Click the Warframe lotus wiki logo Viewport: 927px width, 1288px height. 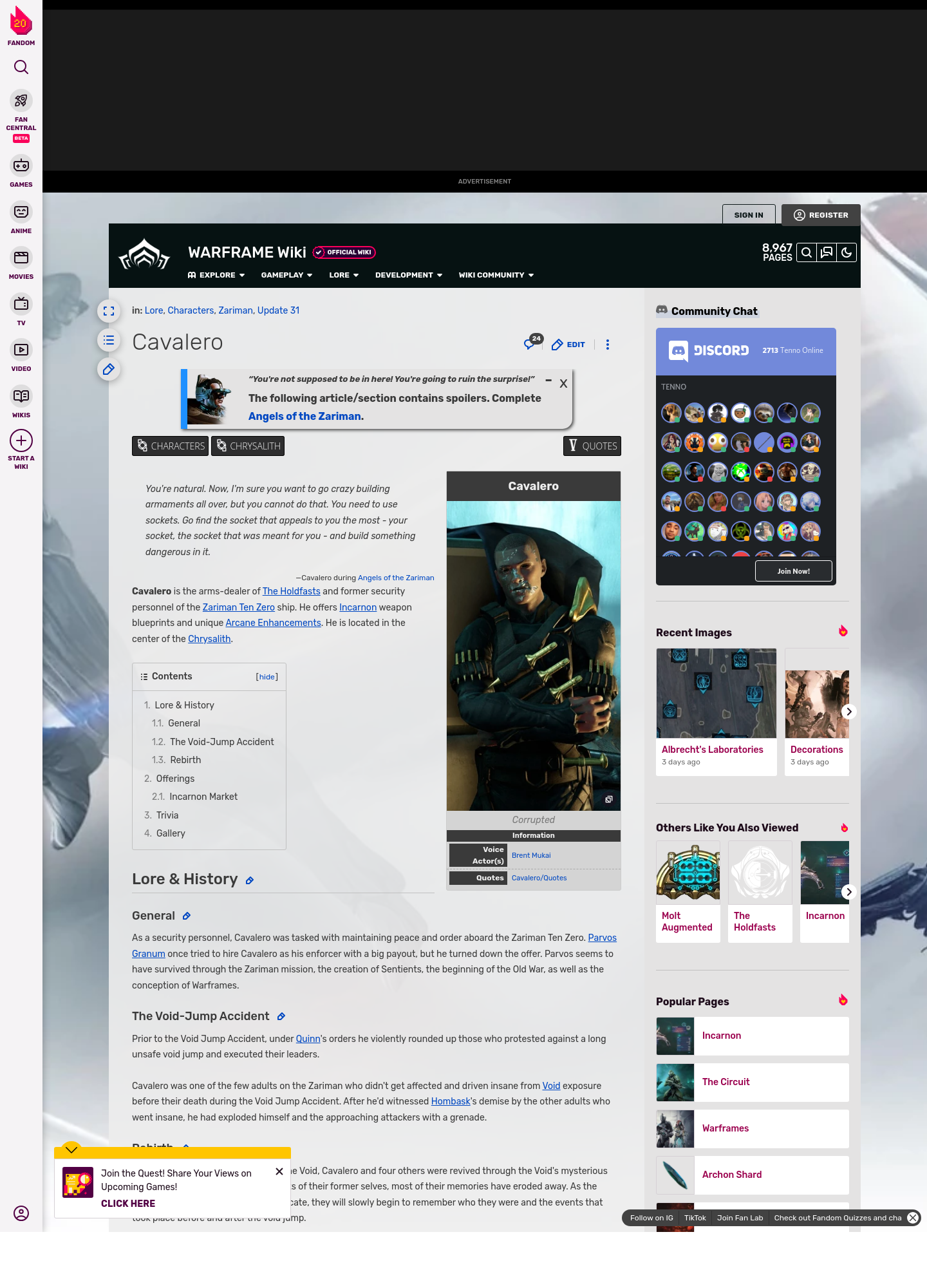click(144, 254)
